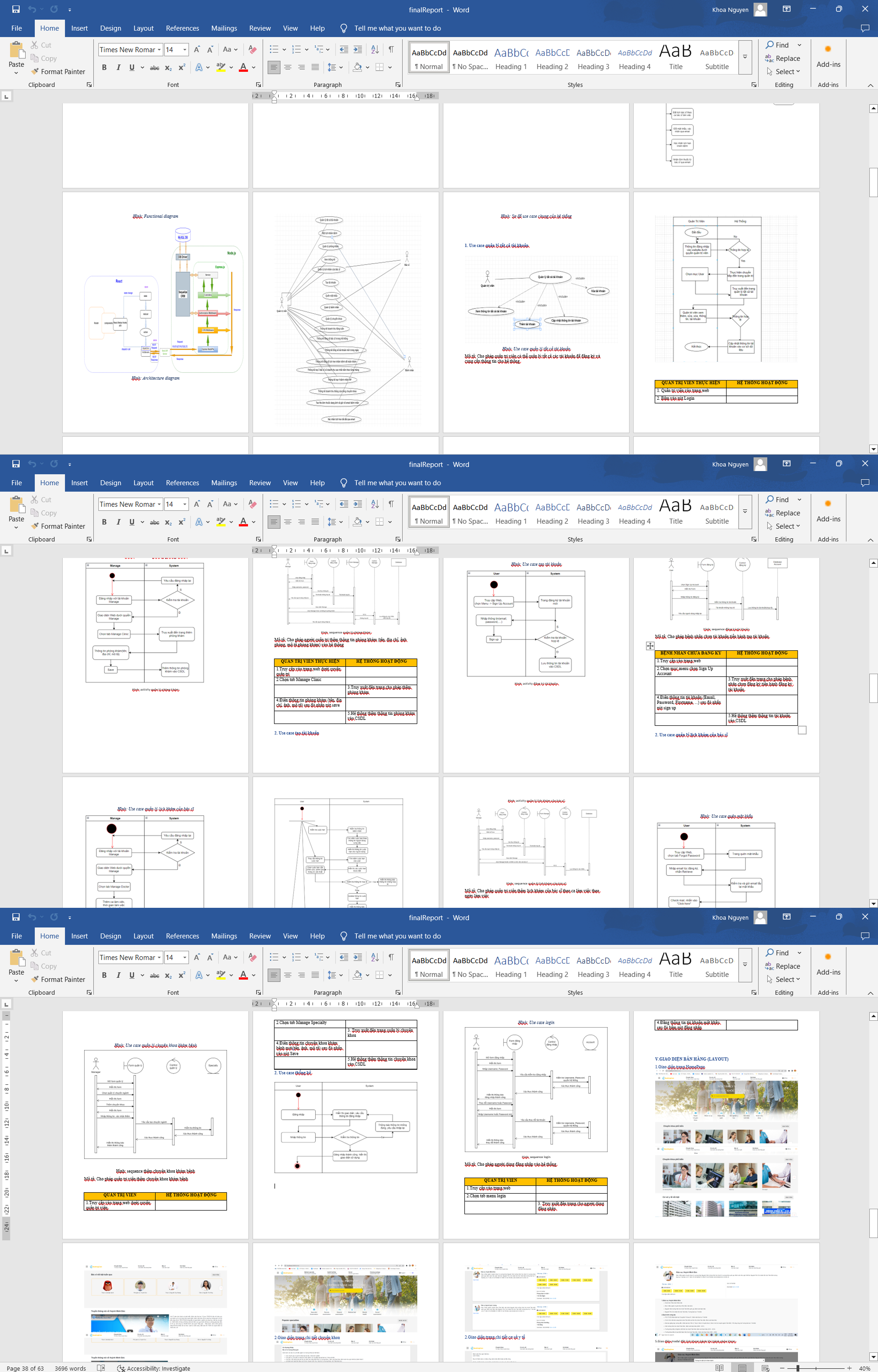Toggle Bold in the topmost Word window
Screen dimensions: 878x1372
[104, 68]
